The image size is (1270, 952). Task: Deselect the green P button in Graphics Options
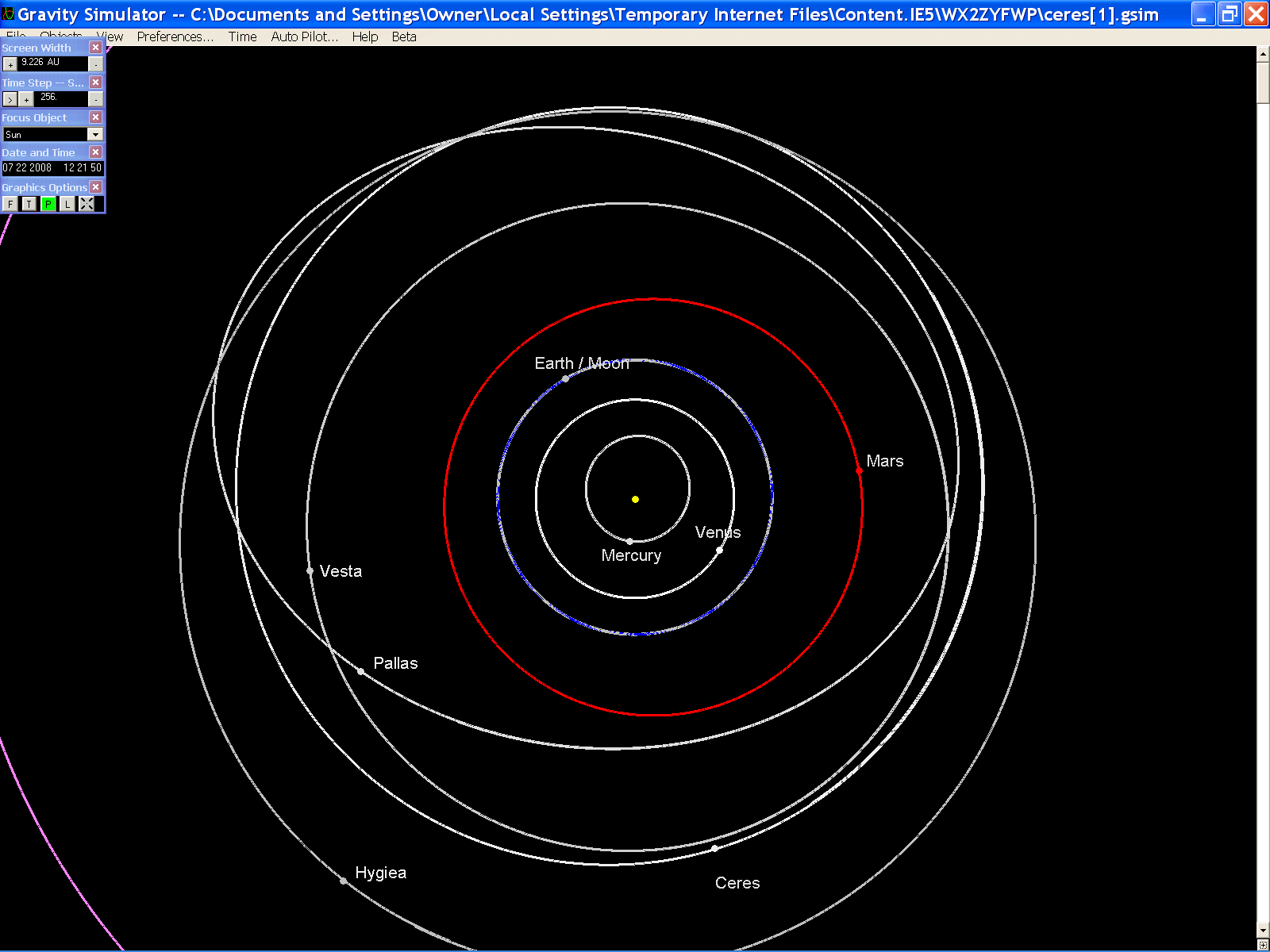coord(48,203)
